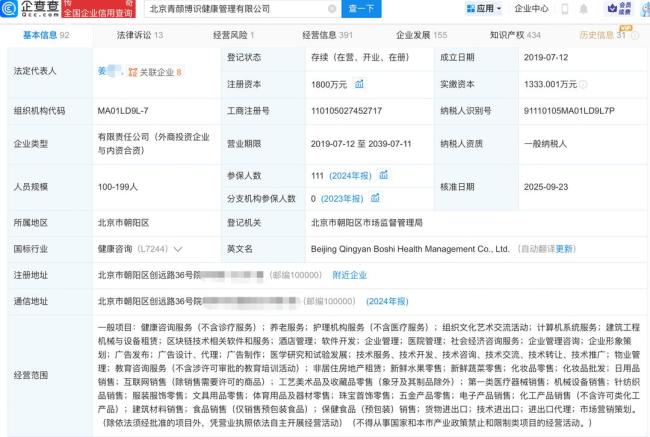Select taxpayer ID 91110105MA01LD9L7P
This screenshot has height=437, width=650.
click(x=569, y=111)
